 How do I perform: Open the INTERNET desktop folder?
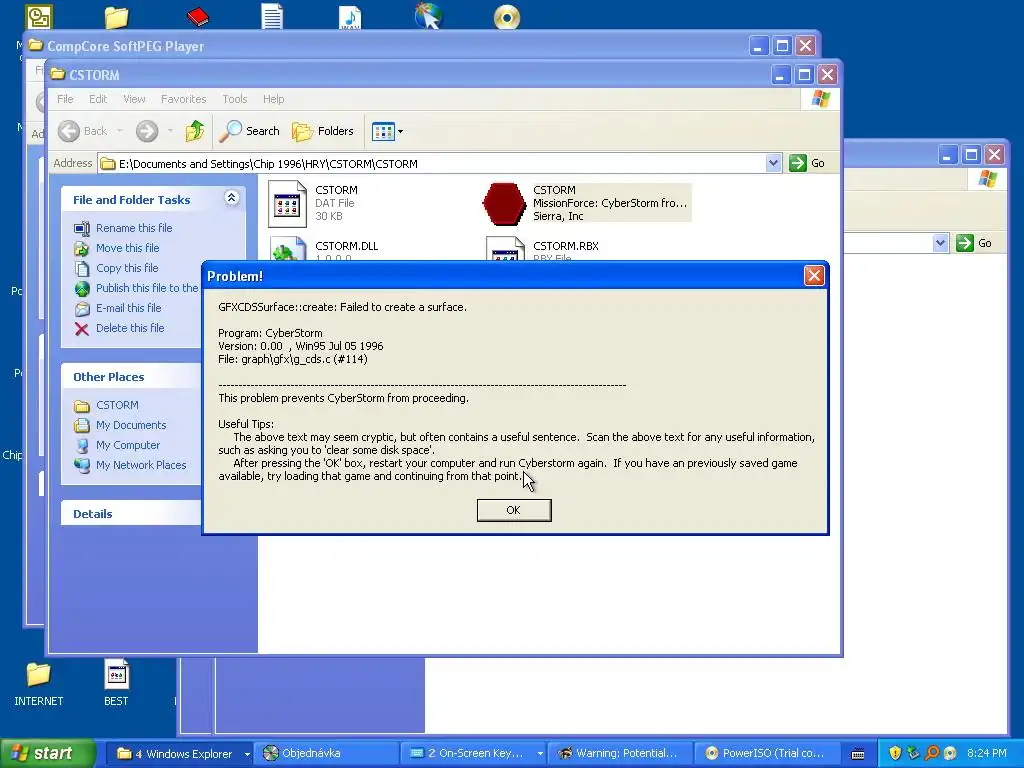(39, 684)
